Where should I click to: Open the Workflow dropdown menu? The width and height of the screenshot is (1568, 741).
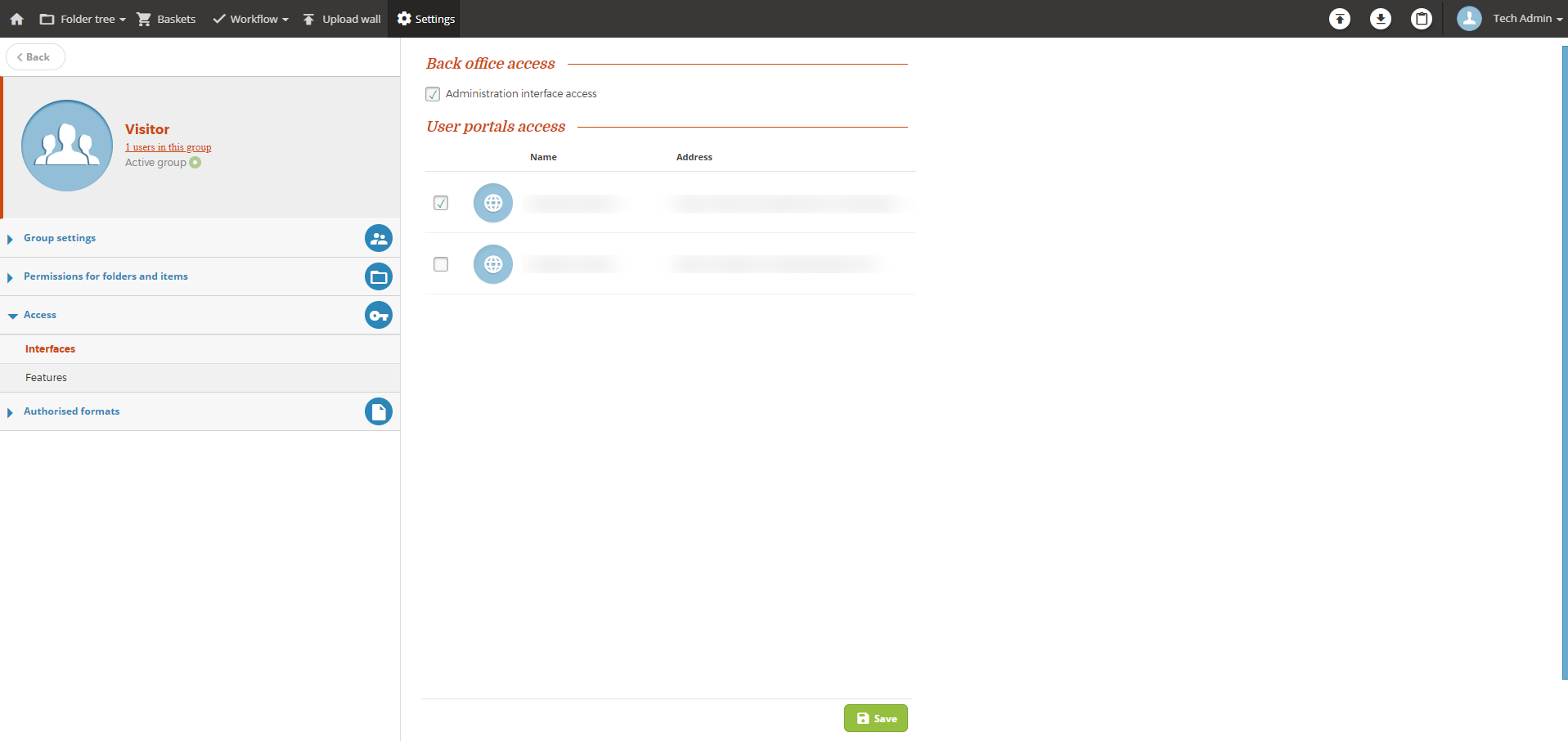click(251, 19)
